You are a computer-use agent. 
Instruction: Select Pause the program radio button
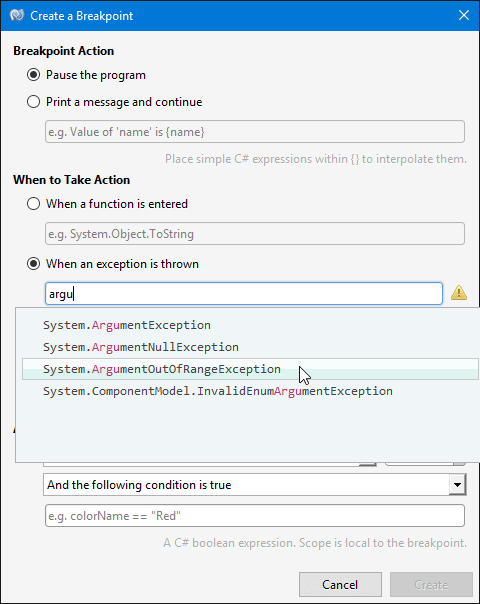(34, 75)
